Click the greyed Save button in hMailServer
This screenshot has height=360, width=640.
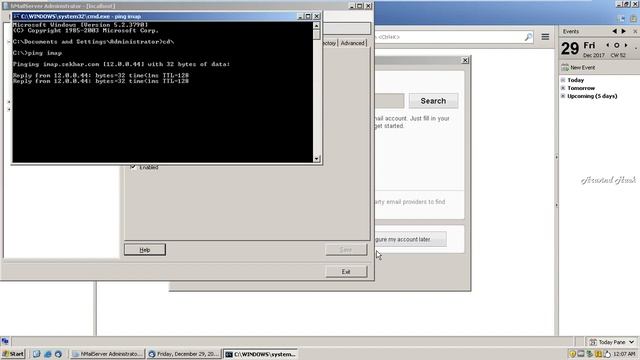pyautogui.click(x=346, y=250)
